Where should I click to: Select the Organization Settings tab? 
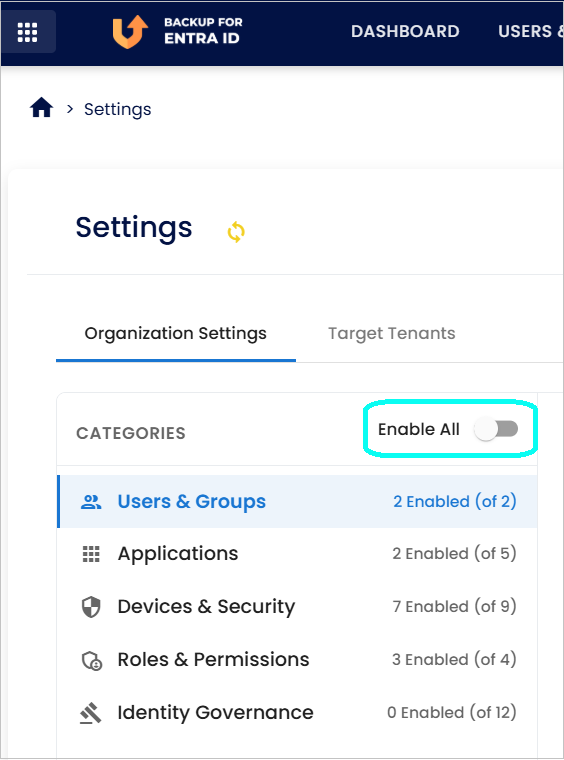pos(175,333)
